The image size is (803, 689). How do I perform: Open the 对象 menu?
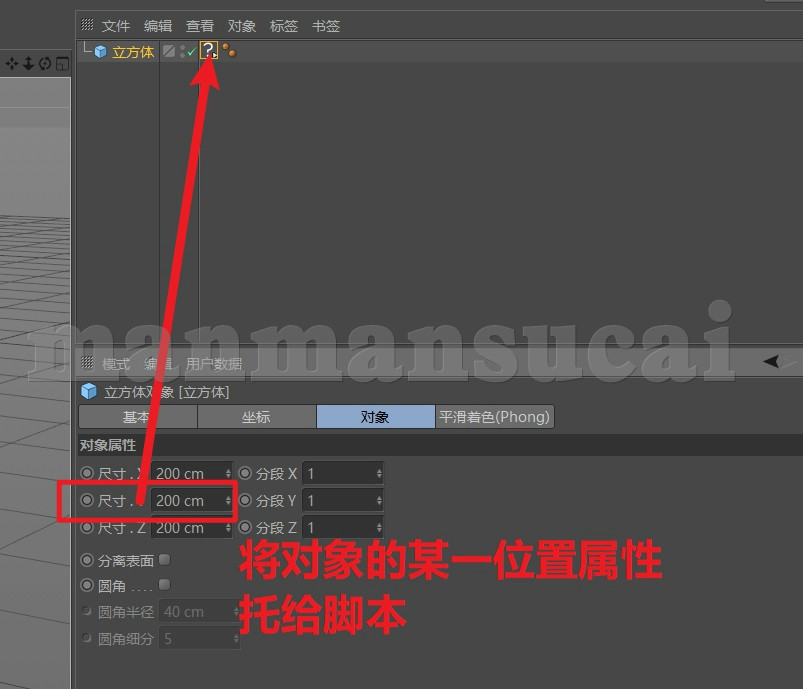click(x=242, y=26)
